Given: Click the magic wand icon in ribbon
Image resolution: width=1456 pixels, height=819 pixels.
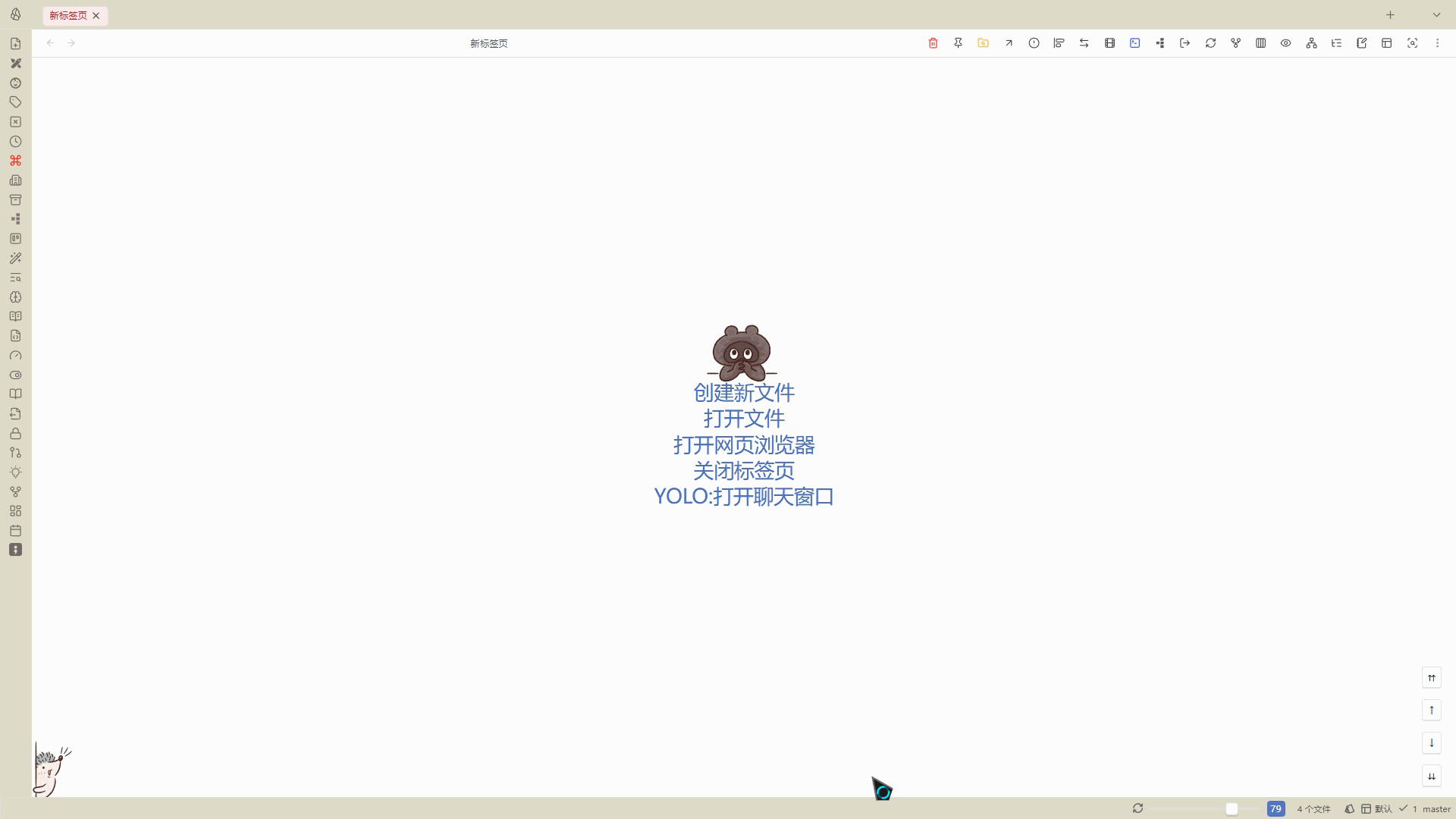Looking at the screenshot, I should coord(15,258).
